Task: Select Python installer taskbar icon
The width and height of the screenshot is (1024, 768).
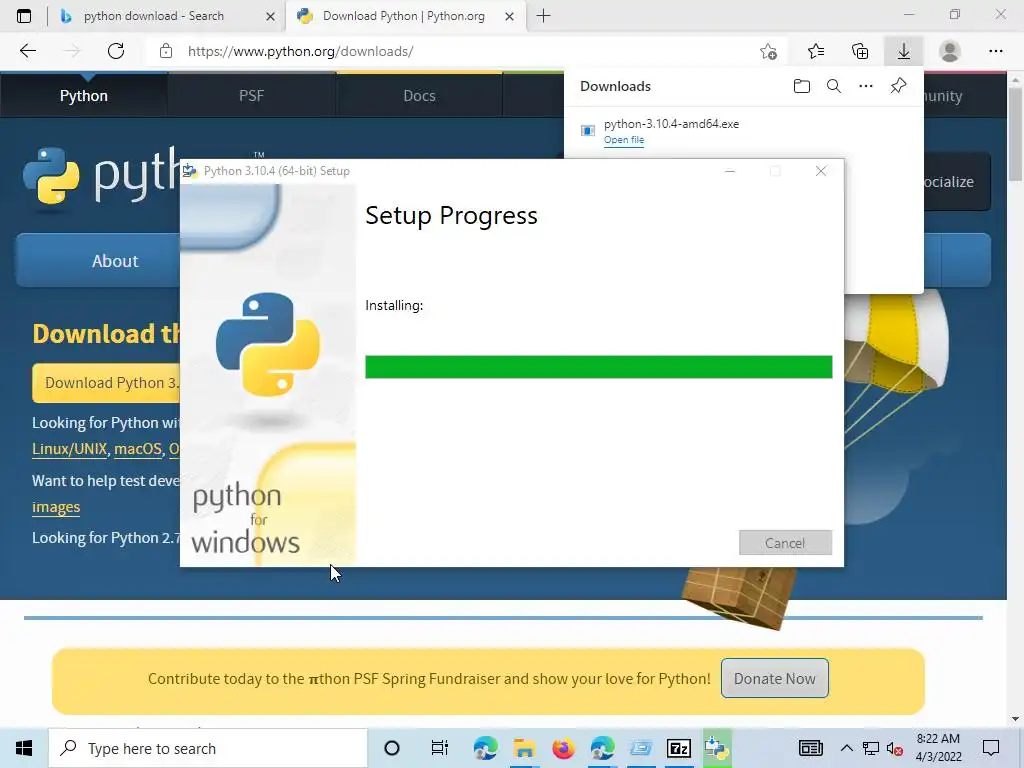Action: tap(717, 748)
